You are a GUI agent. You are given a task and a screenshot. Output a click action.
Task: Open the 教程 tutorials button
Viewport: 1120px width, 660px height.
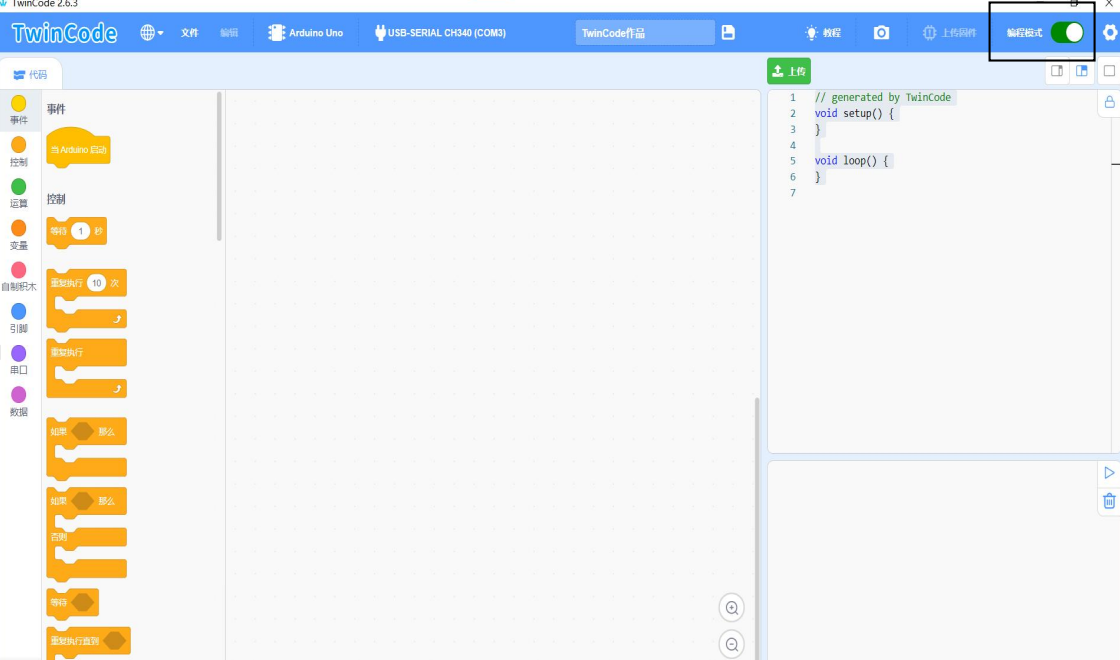[823, 33]
